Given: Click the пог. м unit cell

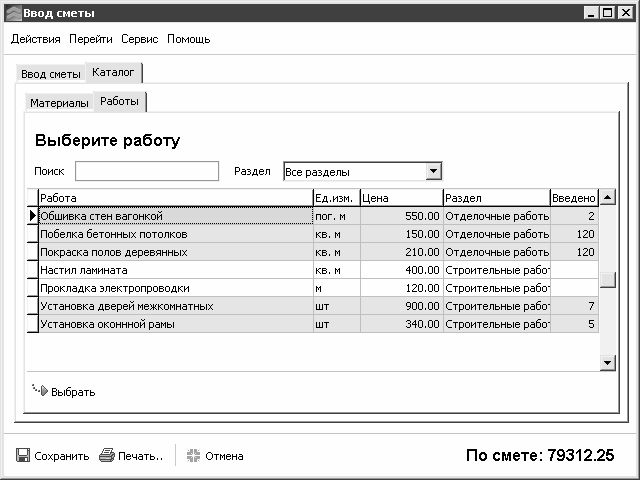Looking at the screenshot, I should tap(337, 216).
